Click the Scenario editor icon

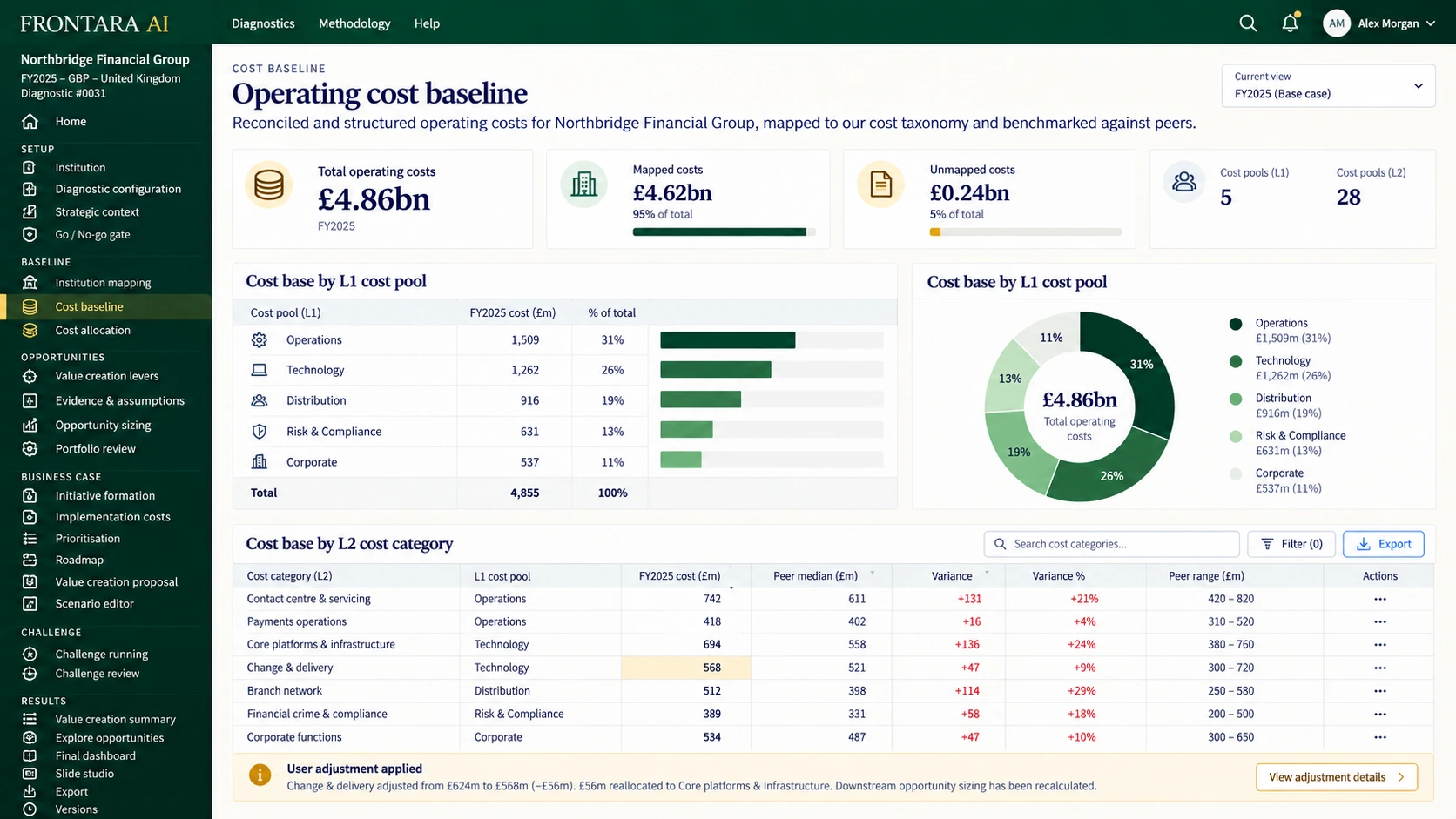pyautogui.click(x=30, y=603)
